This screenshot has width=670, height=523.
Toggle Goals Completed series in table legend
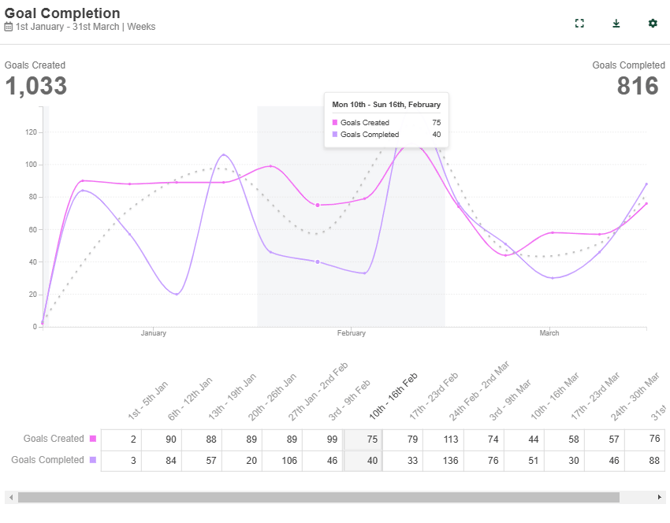click(x=93, y=460)
